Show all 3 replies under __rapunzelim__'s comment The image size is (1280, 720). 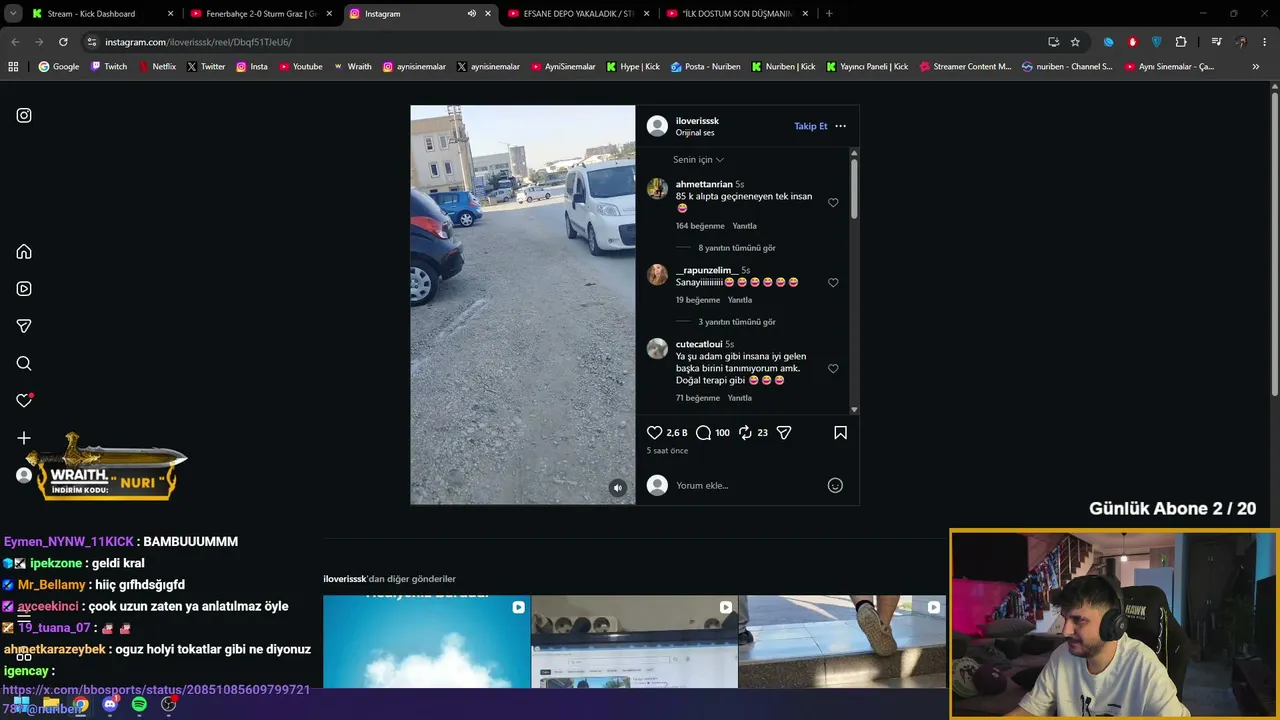pos(737,322)
